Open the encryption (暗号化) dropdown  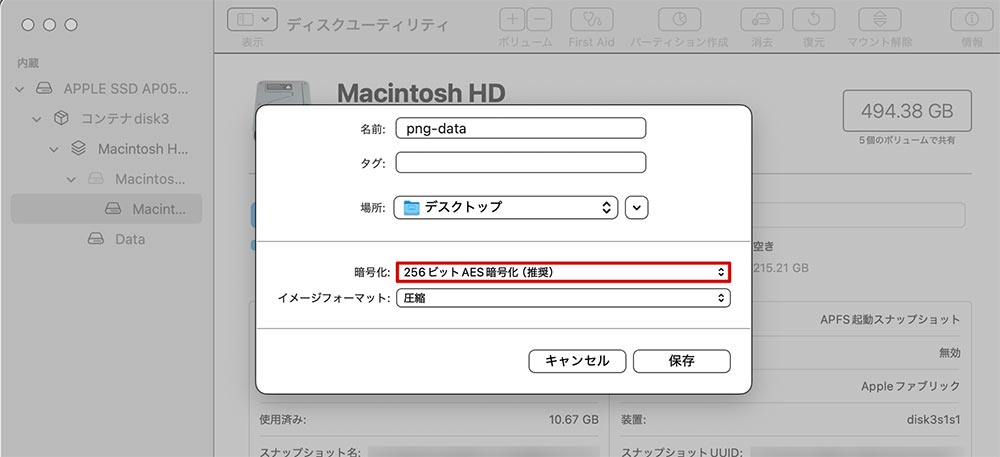[x=563, y=271]
